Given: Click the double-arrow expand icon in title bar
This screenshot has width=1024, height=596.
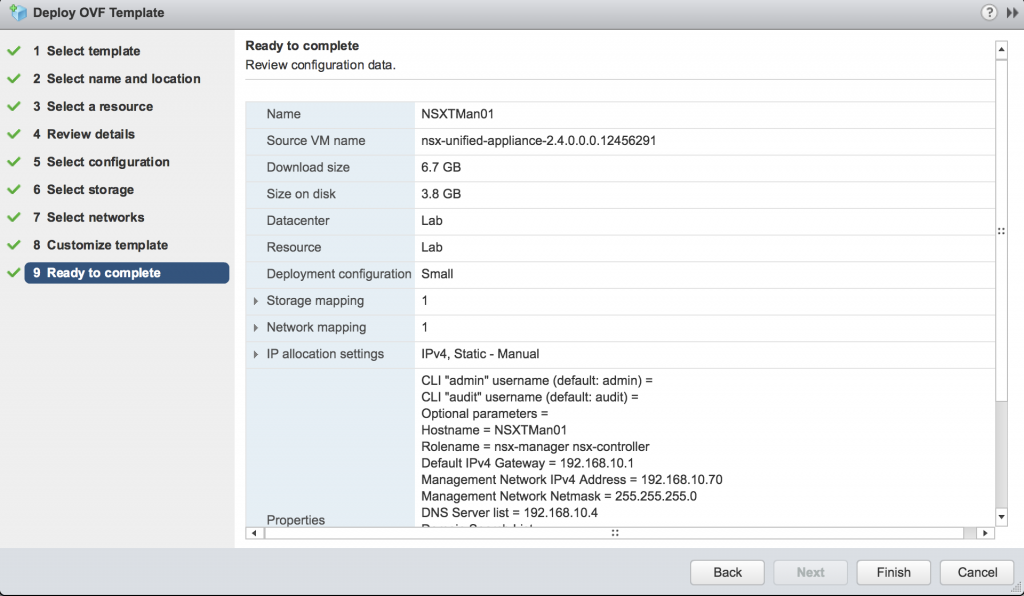Looking at the screenshot, I should pos(1012,12).
